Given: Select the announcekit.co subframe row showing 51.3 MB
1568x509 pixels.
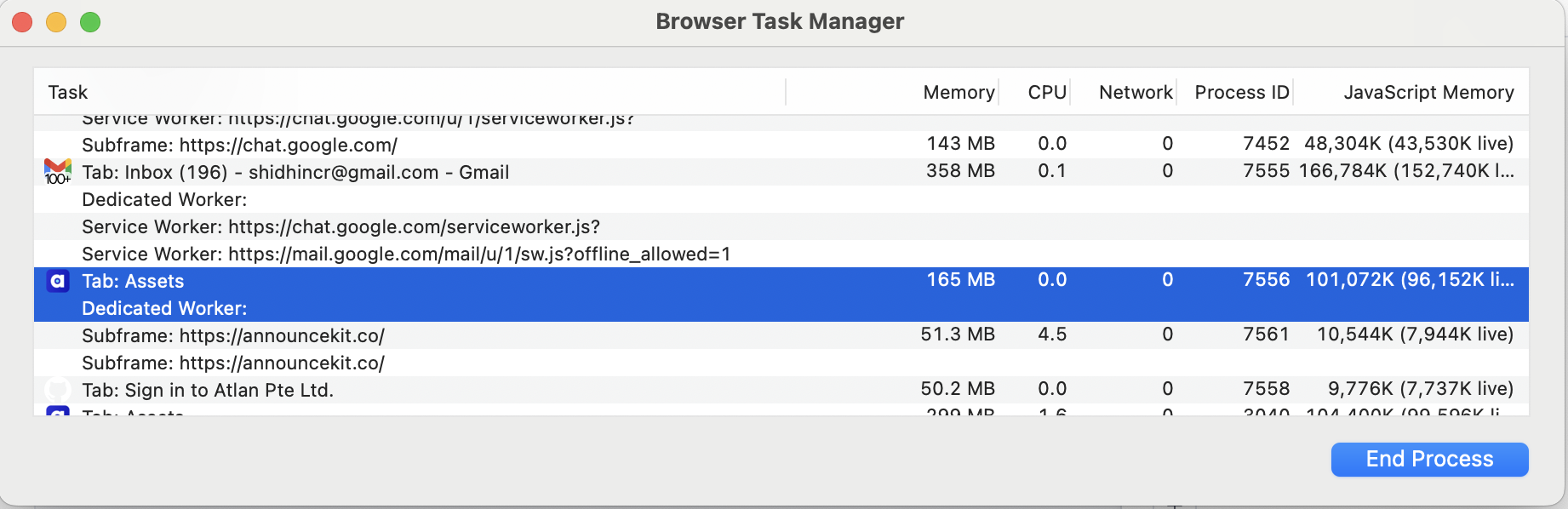Looking at the screenshot, I should tap(781, 335).
